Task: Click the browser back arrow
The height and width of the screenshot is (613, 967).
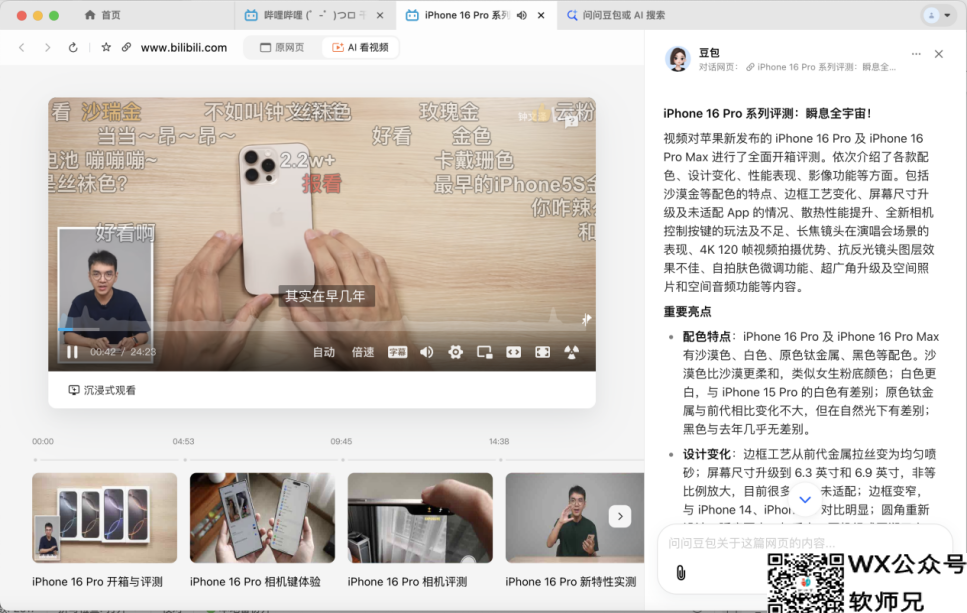Action: tap(22, 47)
